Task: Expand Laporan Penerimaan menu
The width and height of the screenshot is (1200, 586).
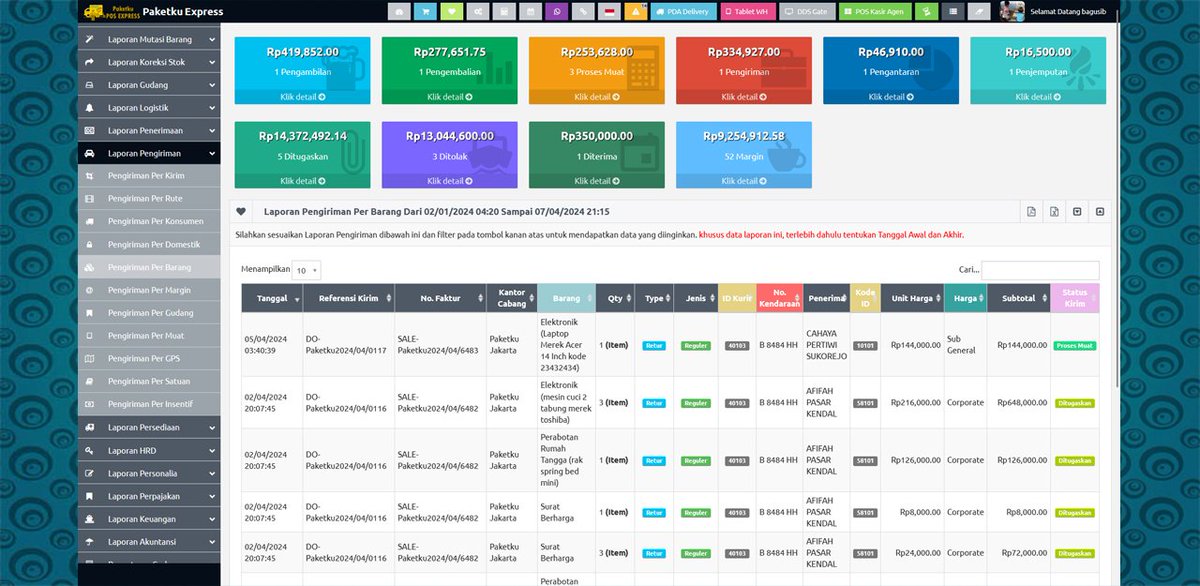Action: [x=149, y=131]
